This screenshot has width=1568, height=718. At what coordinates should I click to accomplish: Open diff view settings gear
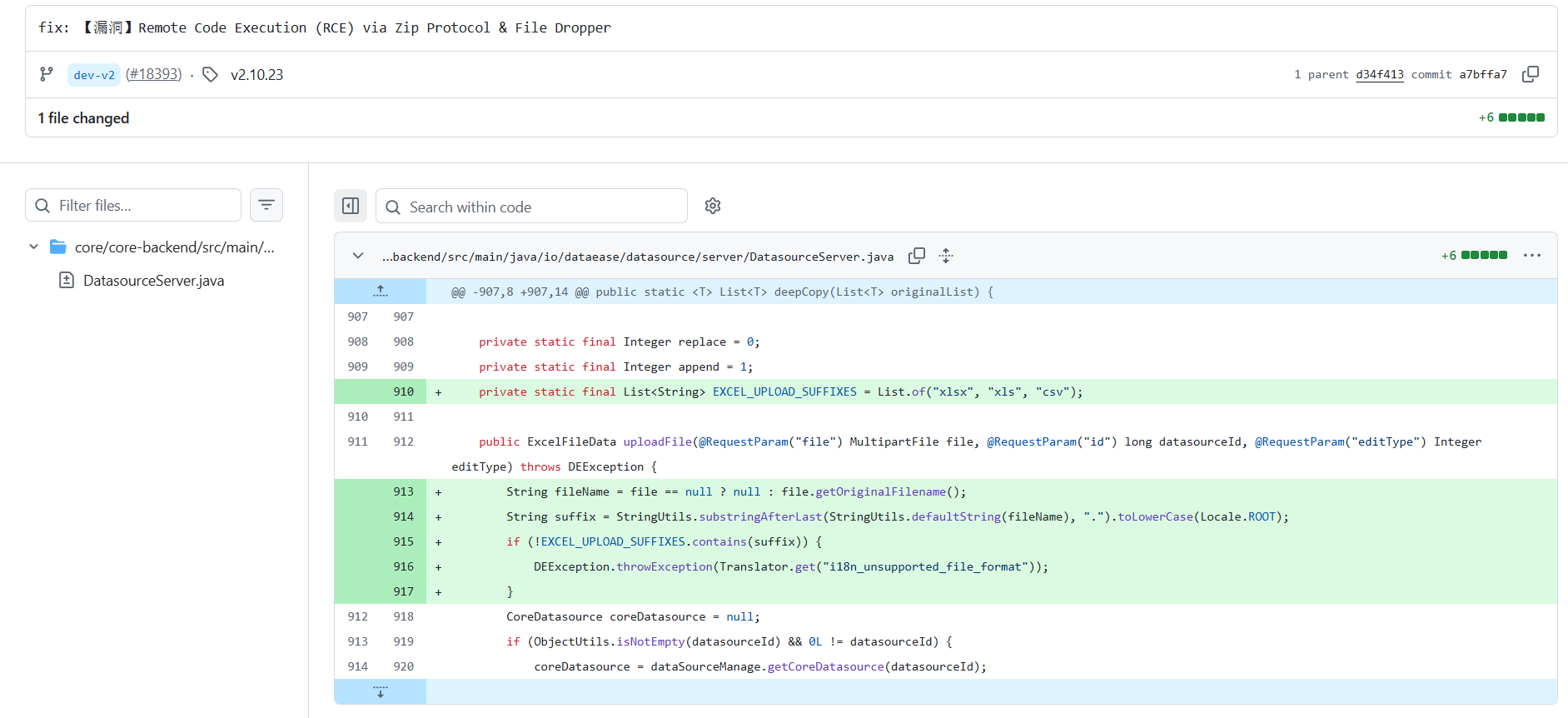tap(713, 206)
